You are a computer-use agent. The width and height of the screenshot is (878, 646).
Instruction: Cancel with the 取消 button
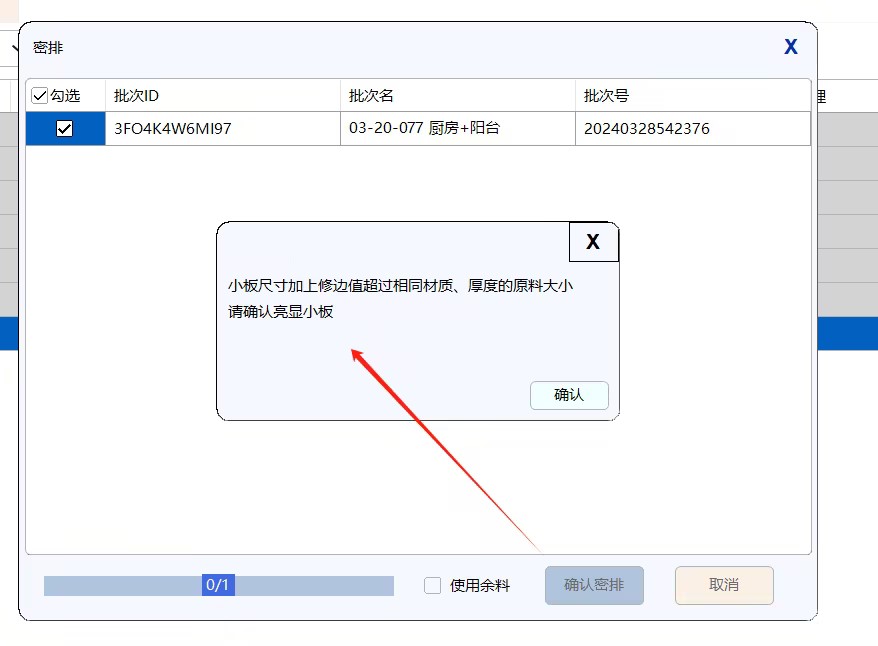[724, 585]
